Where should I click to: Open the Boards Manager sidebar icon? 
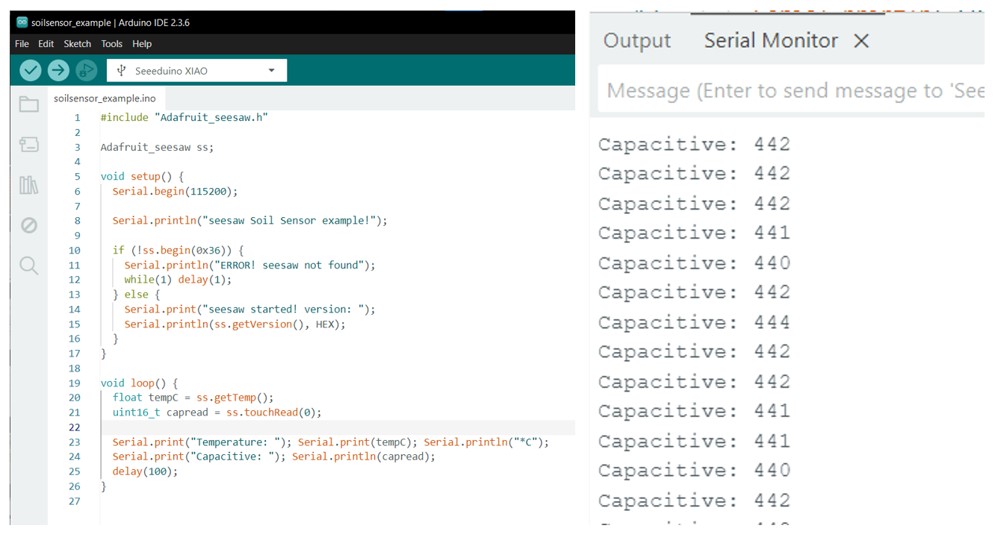point(29,145)
